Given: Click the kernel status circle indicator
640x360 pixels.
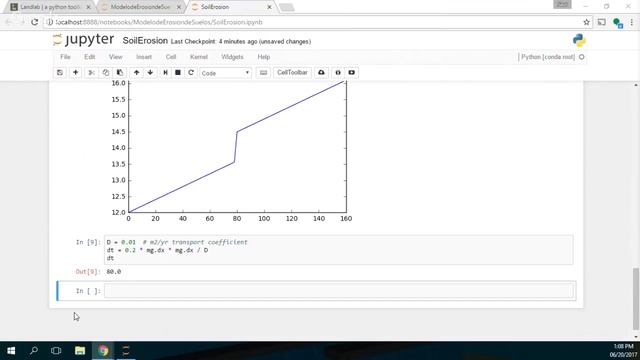Looking at the screenshot, I should [x=582, y=57].
